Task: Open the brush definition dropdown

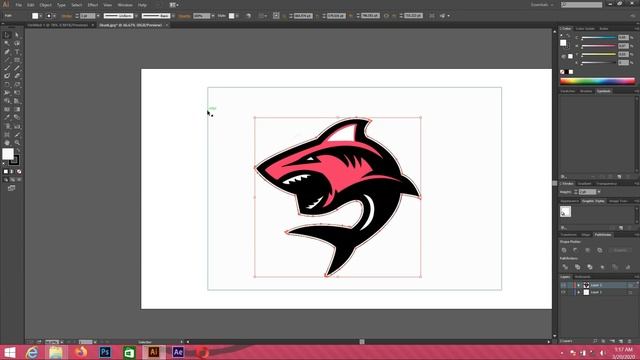Action: tap(173, 16)
